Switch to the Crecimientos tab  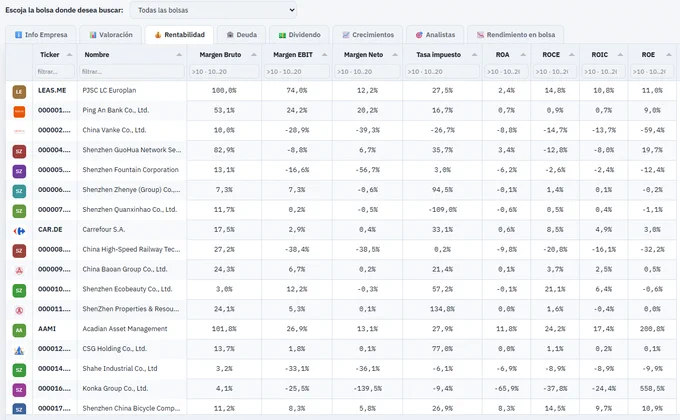(x=368, y=35)
